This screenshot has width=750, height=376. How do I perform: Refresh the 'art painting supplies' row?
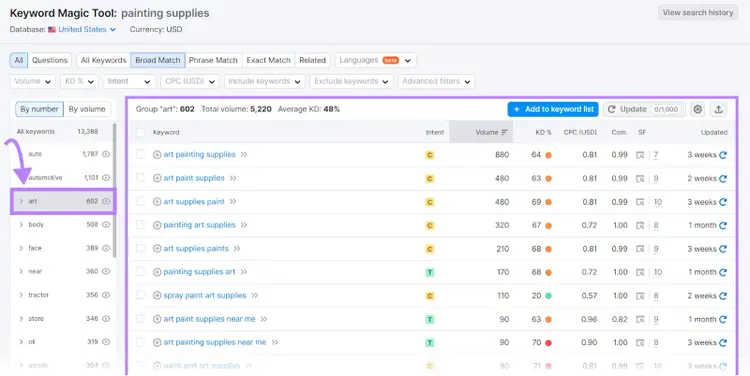pyautogui.click(x=723, y=155)
